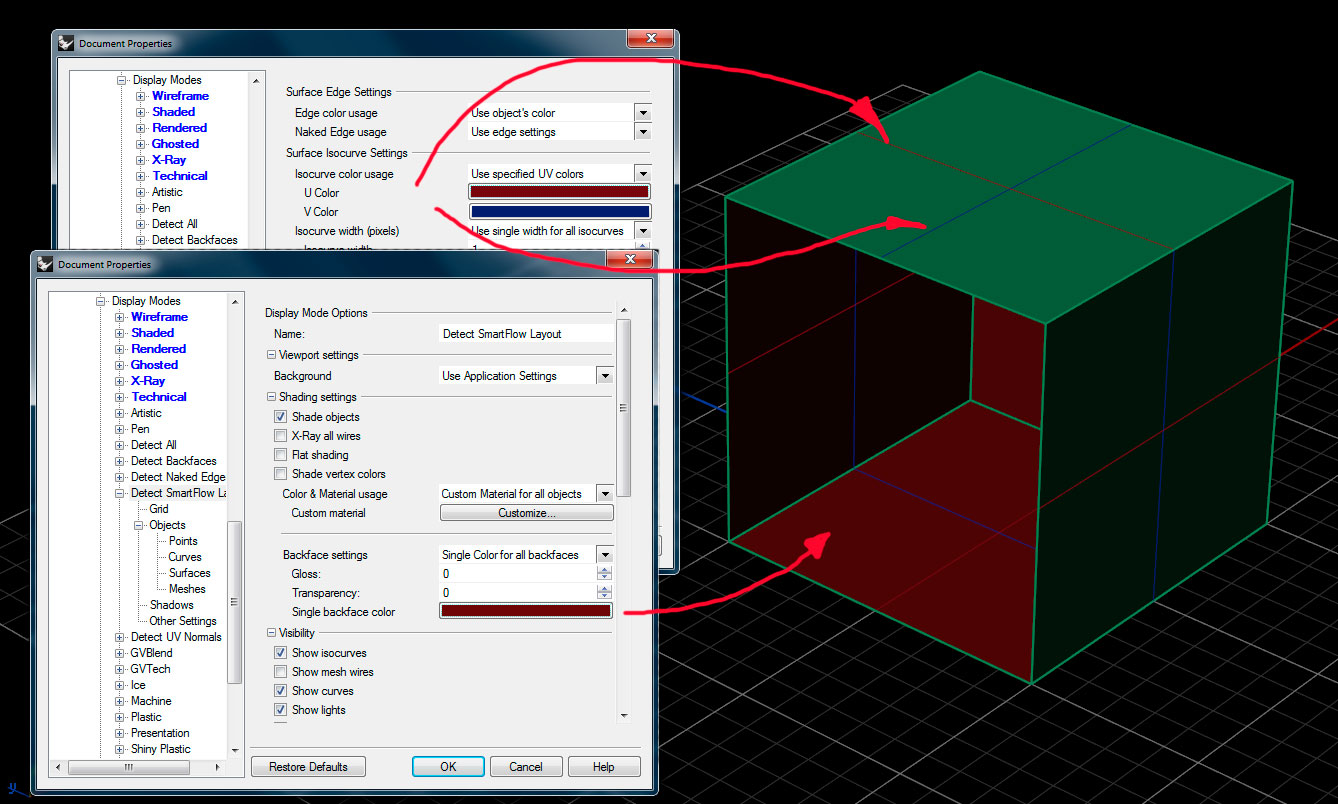This screenshot has width=1338, height=804.
Task: Select Detect Backfaces in front dialog tree
Action: [x=174, y=461]
